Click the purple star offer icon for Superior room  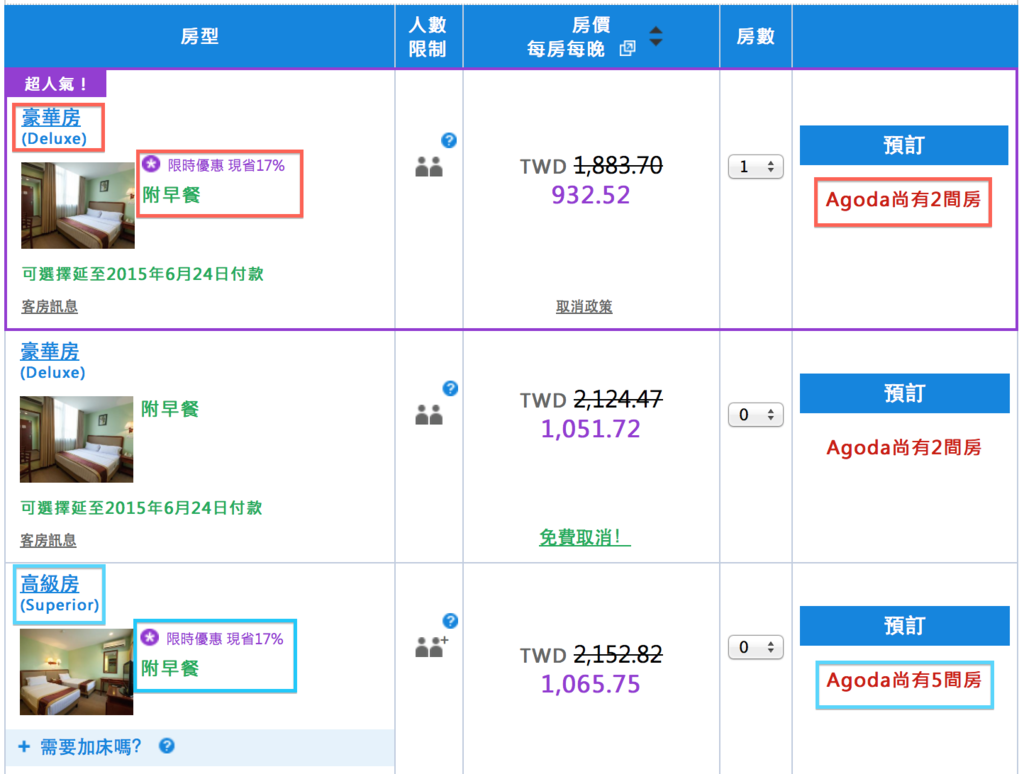pos(150,638)
